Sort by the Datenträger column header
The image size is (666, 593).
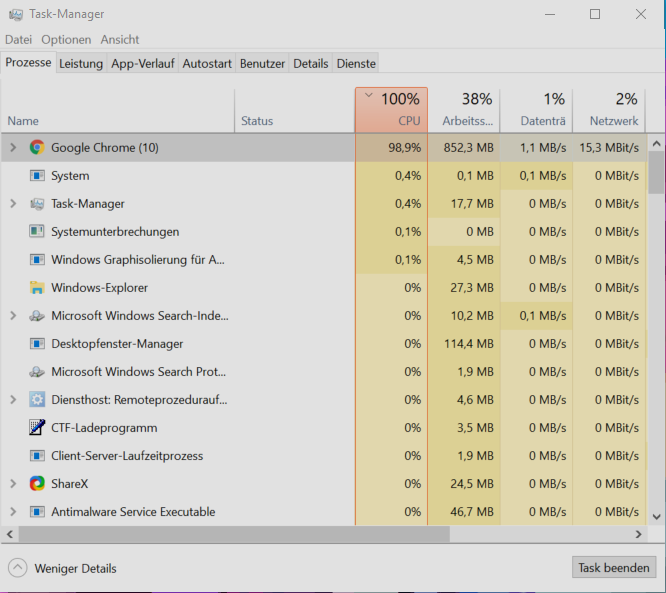[536, 110]
